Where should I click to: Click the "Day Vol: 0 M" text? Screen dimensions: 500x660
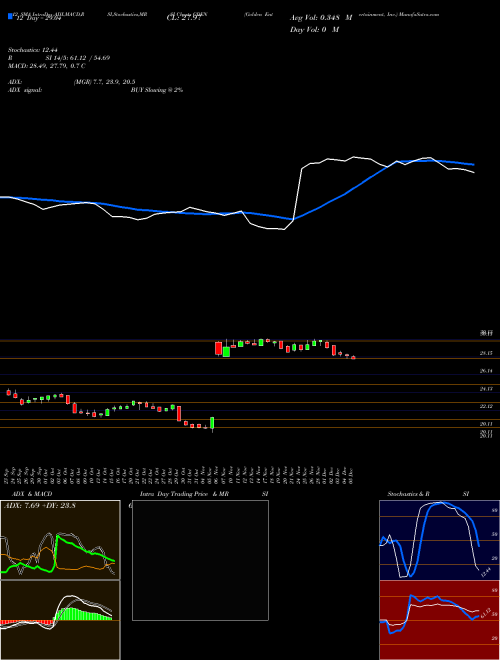click(314, 30)
